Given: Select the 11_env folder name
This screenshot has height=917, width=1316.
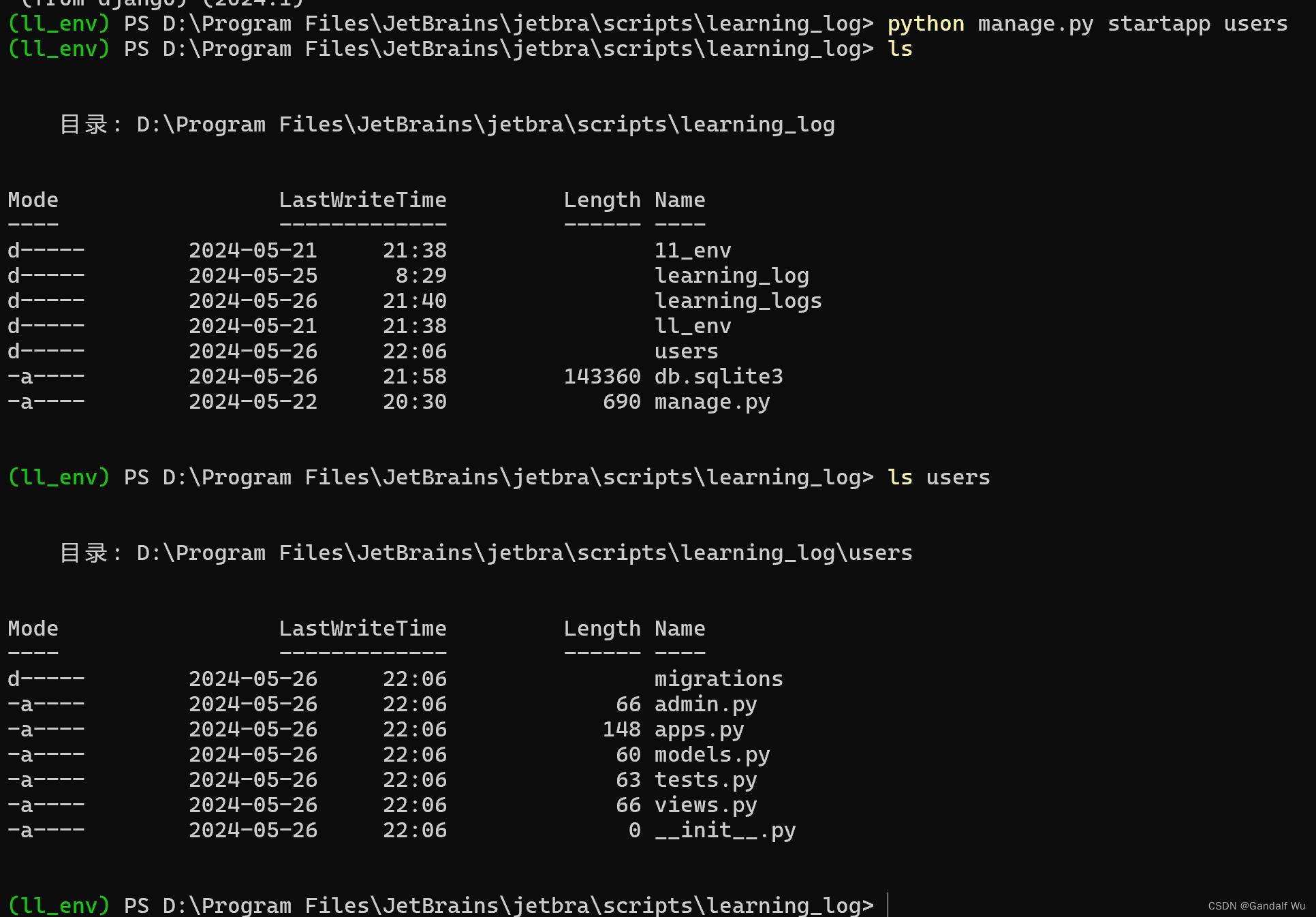Looking at the screenshot, I should pyautogui.click(x=692, y=250).
